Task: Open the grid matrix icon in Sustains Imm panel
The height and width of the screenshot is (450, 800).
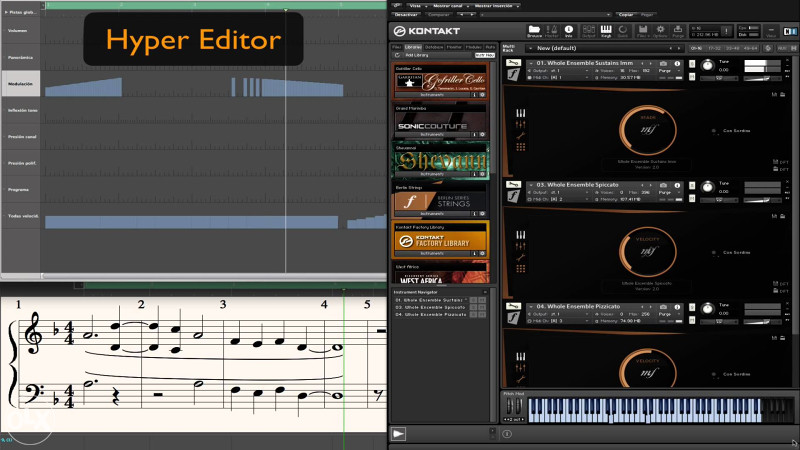Action: (520, 147)
